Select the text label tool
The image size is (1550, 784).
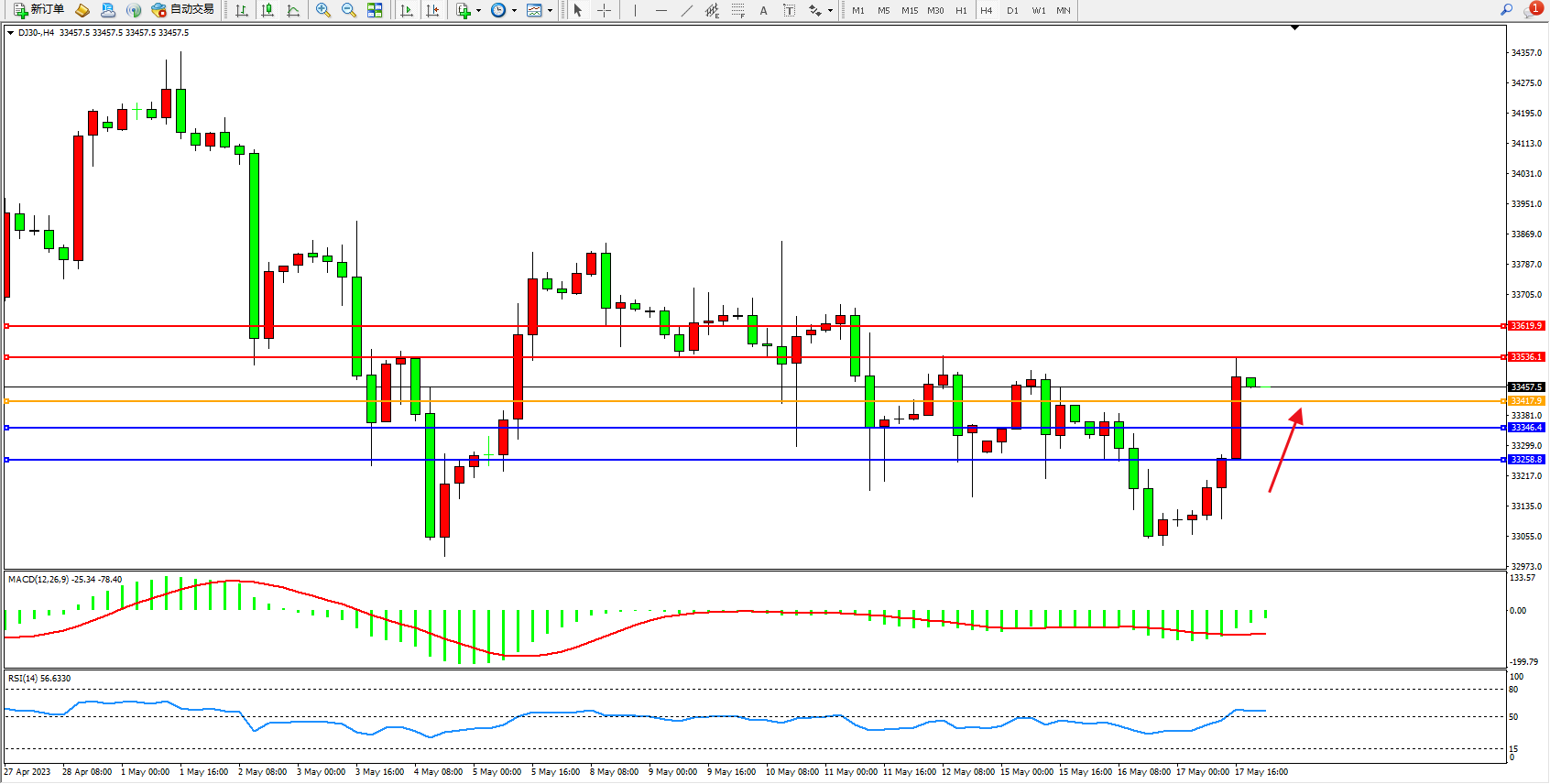pyautogui.click(x=789, y=10)
